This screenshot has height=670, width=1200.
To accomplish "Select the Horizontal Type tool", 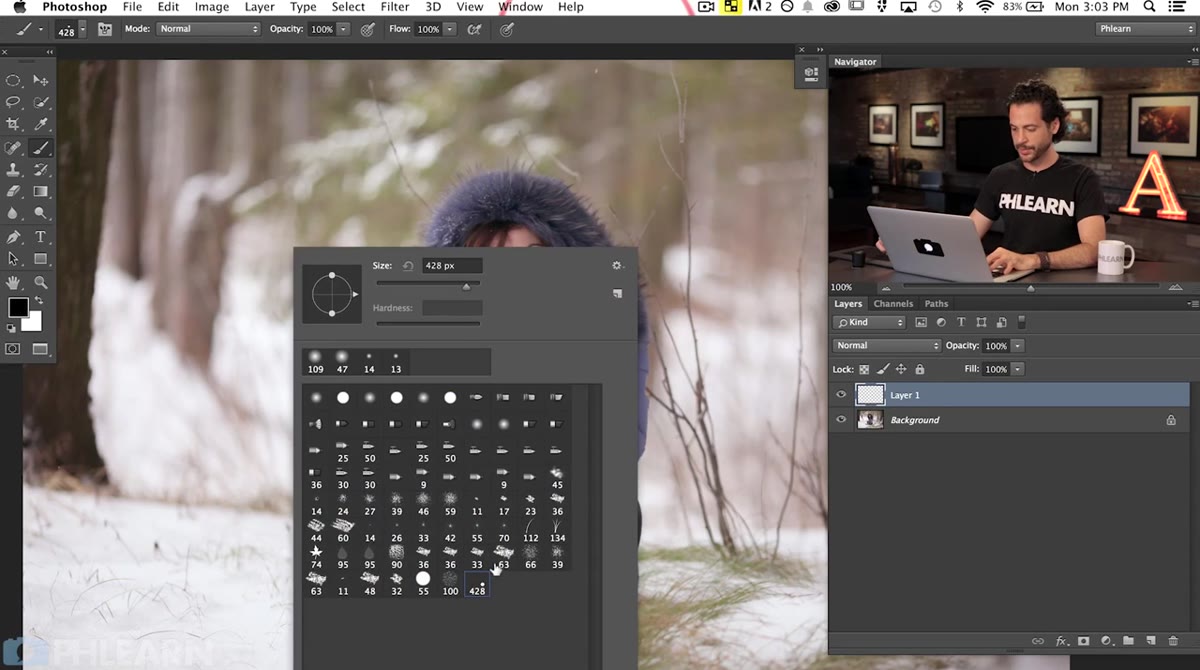I will 41,237.
